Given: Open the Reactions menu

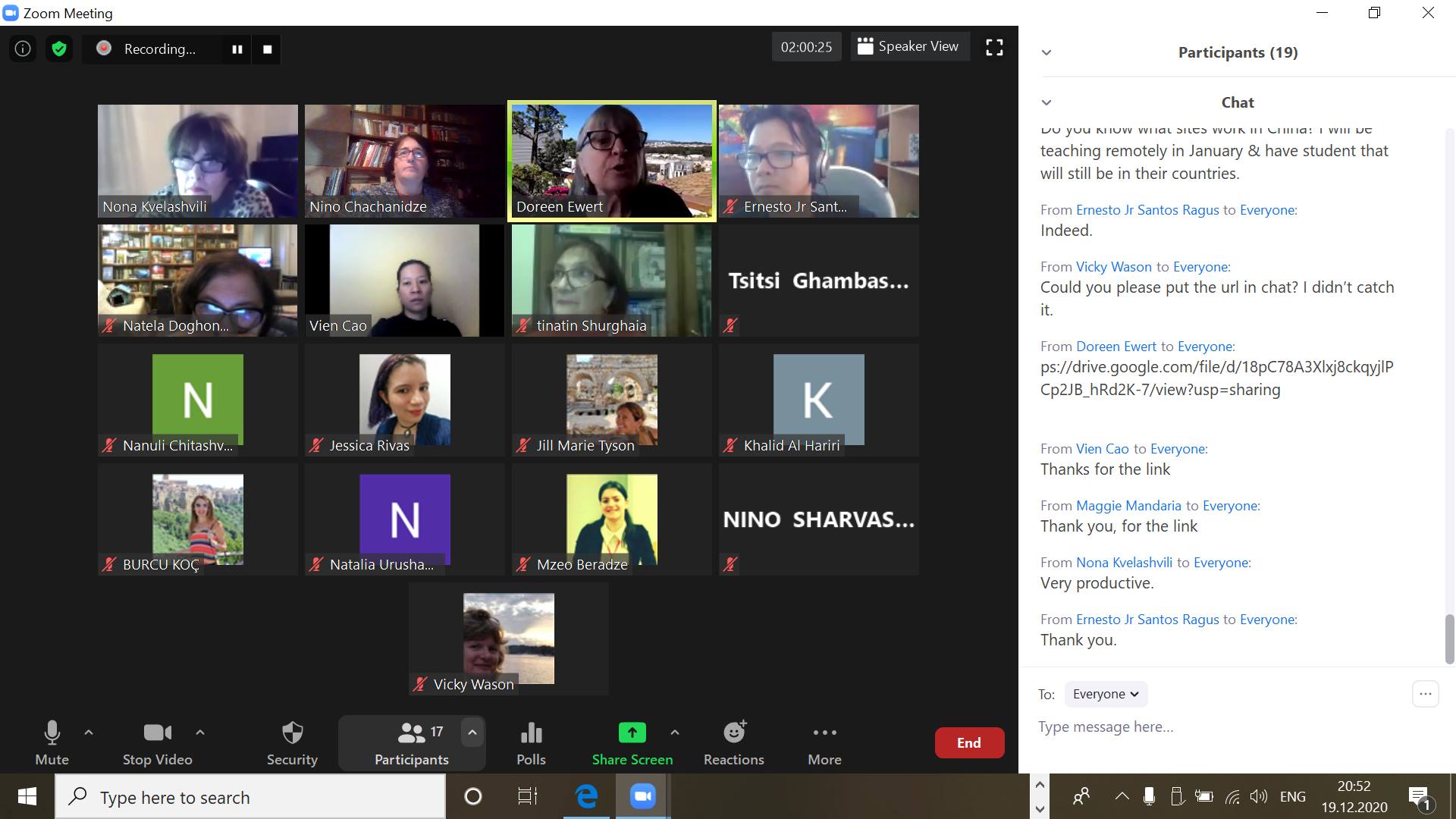Looking at the screenshot, I should pyautogui.click(x=733, y=743).
